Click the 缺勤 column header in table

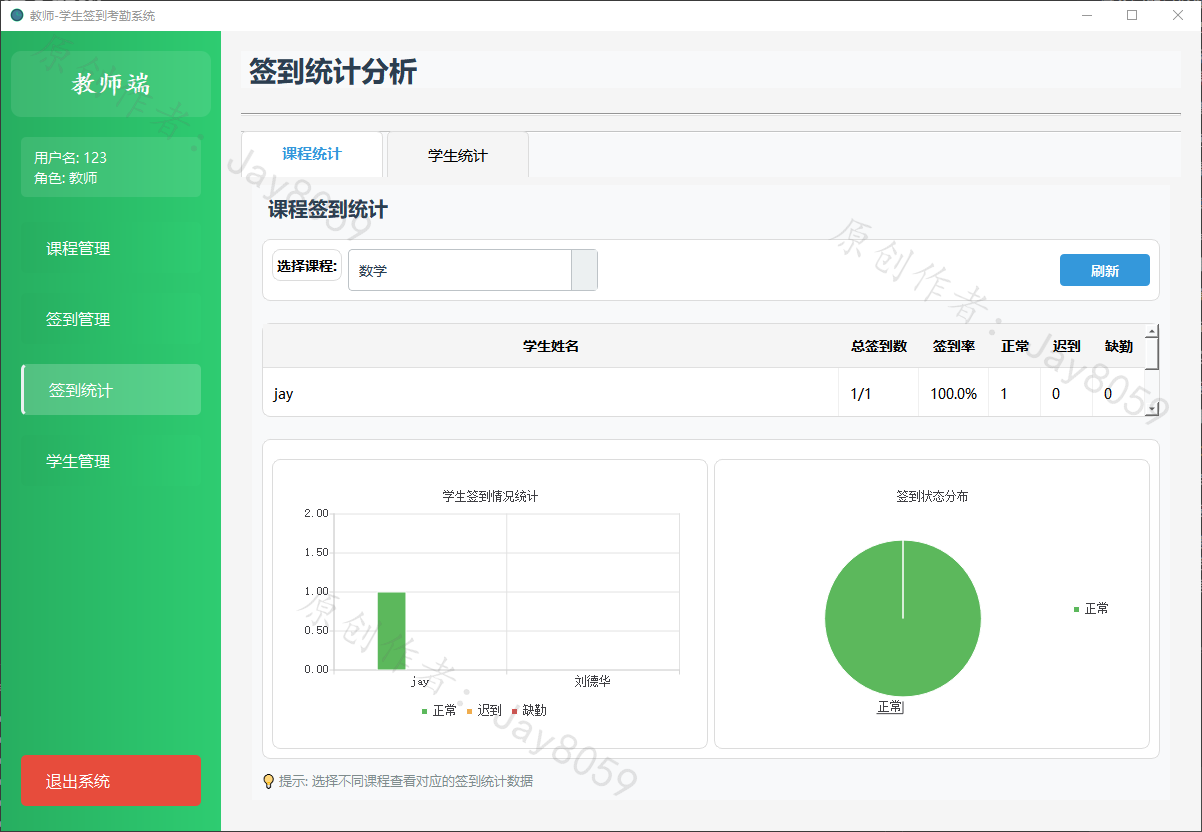[x=1119, y=346]
